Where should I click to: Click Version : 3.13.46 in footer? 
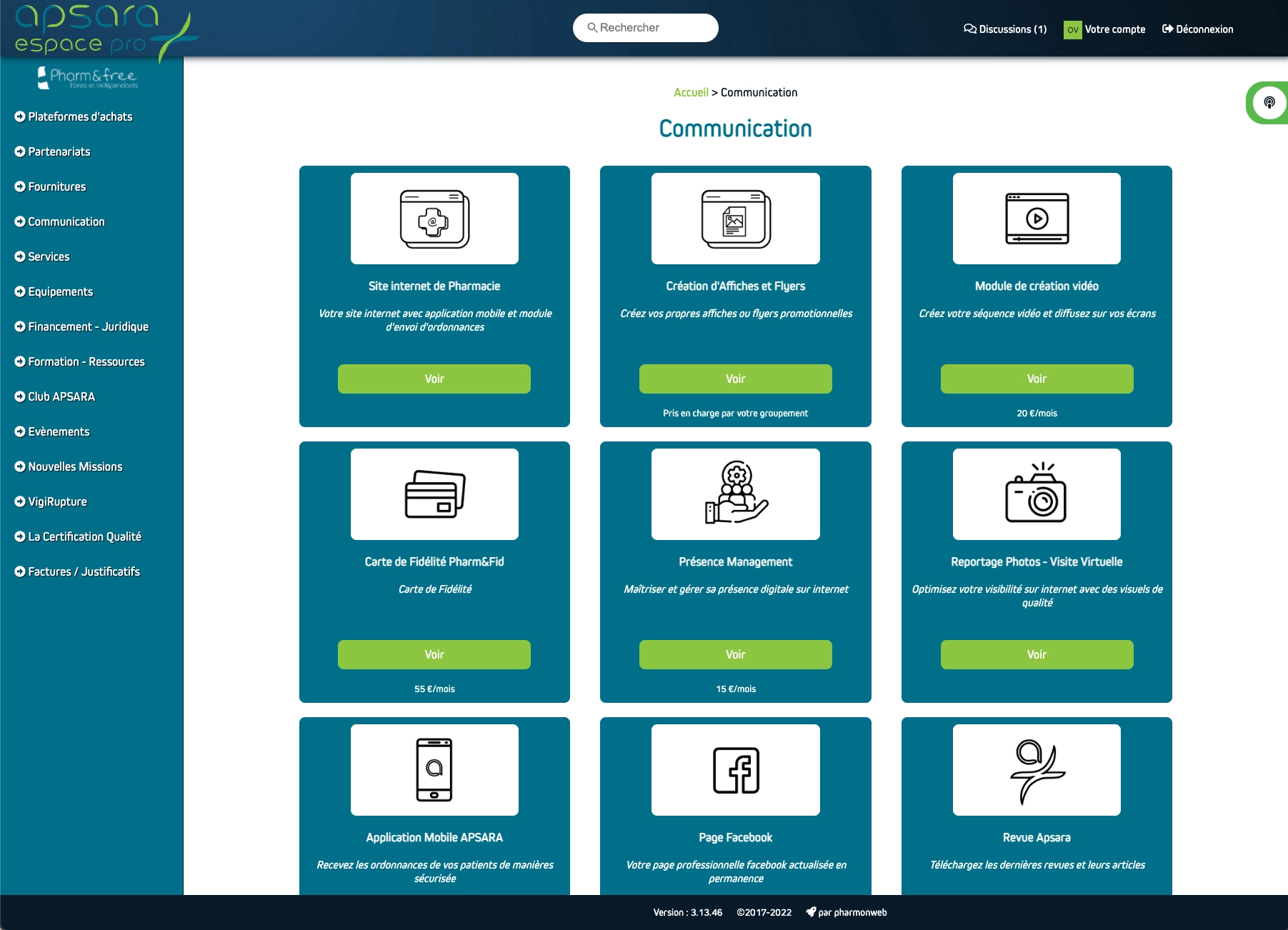(687, 912)
